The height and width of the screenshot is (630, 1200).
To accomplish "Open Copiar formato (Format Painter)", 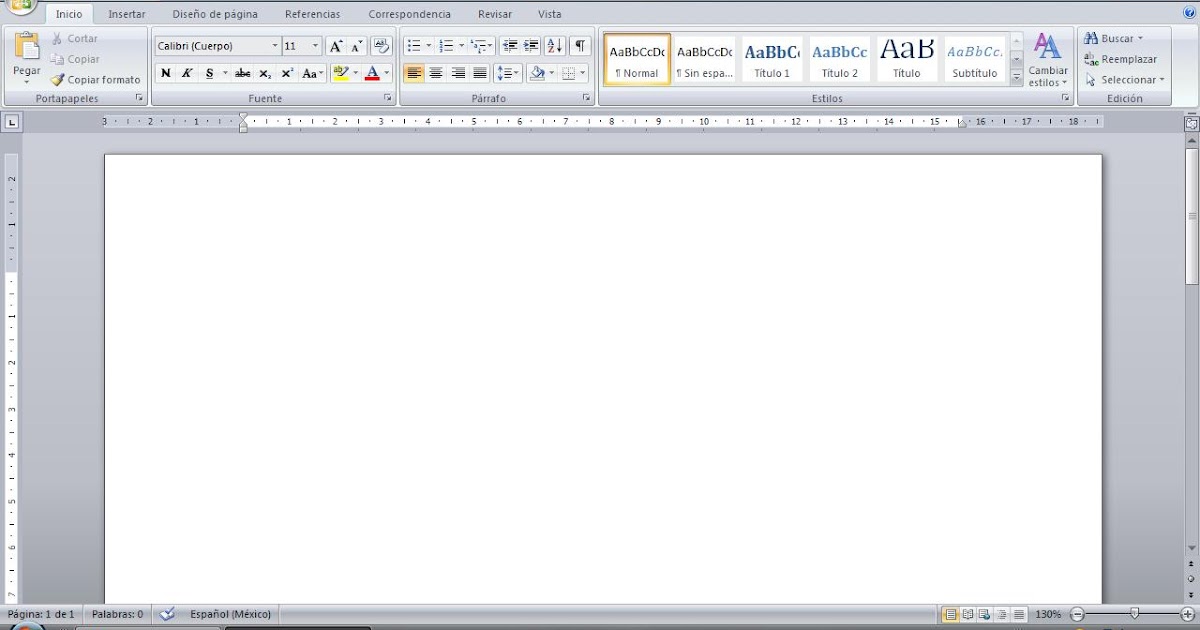I will (x=95, y=79).
